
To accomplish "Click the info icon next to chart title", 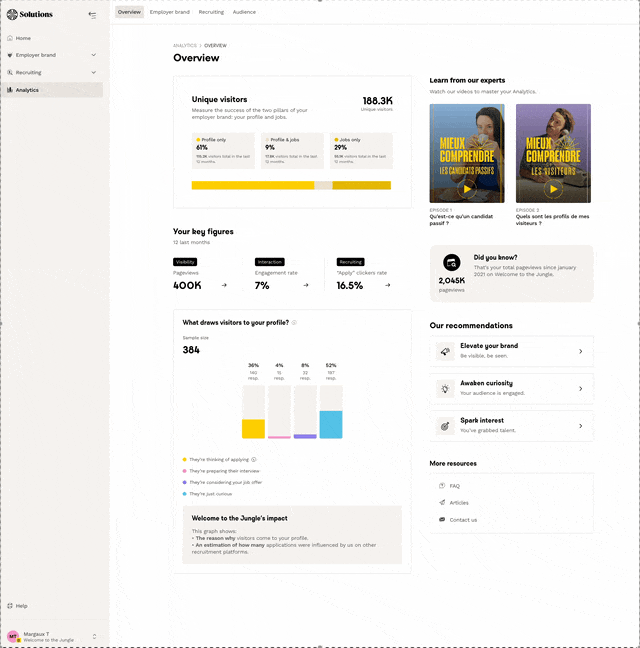I will click(294, 323).
